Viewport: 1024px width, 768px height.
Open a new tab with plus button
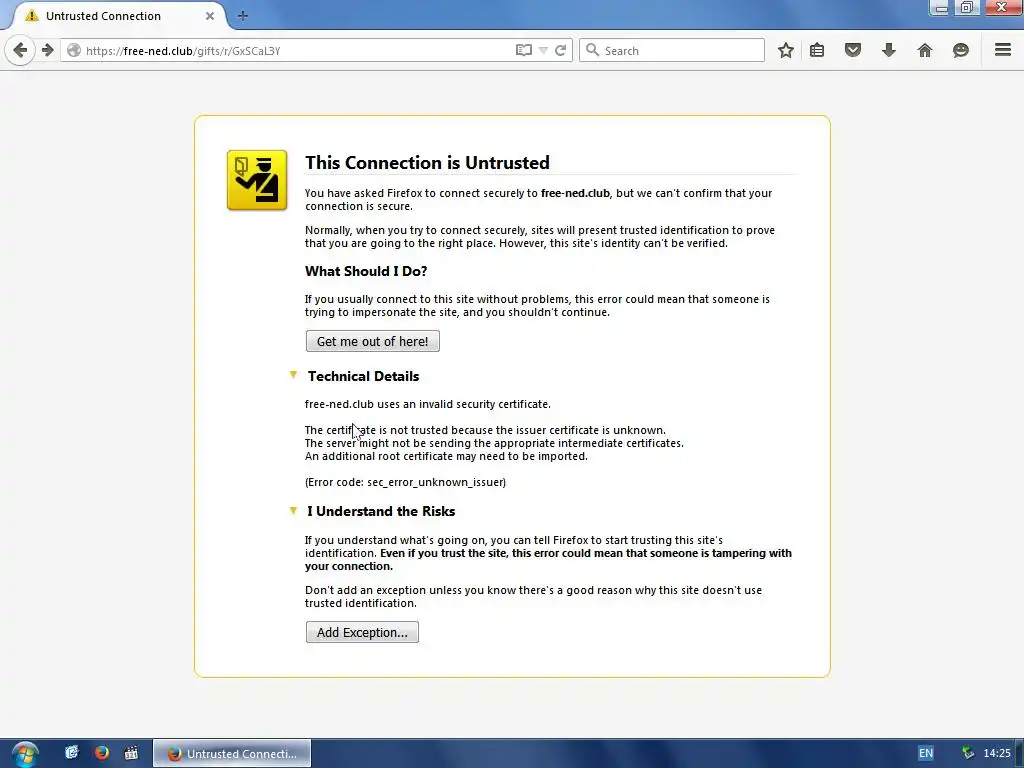point(242,16)
